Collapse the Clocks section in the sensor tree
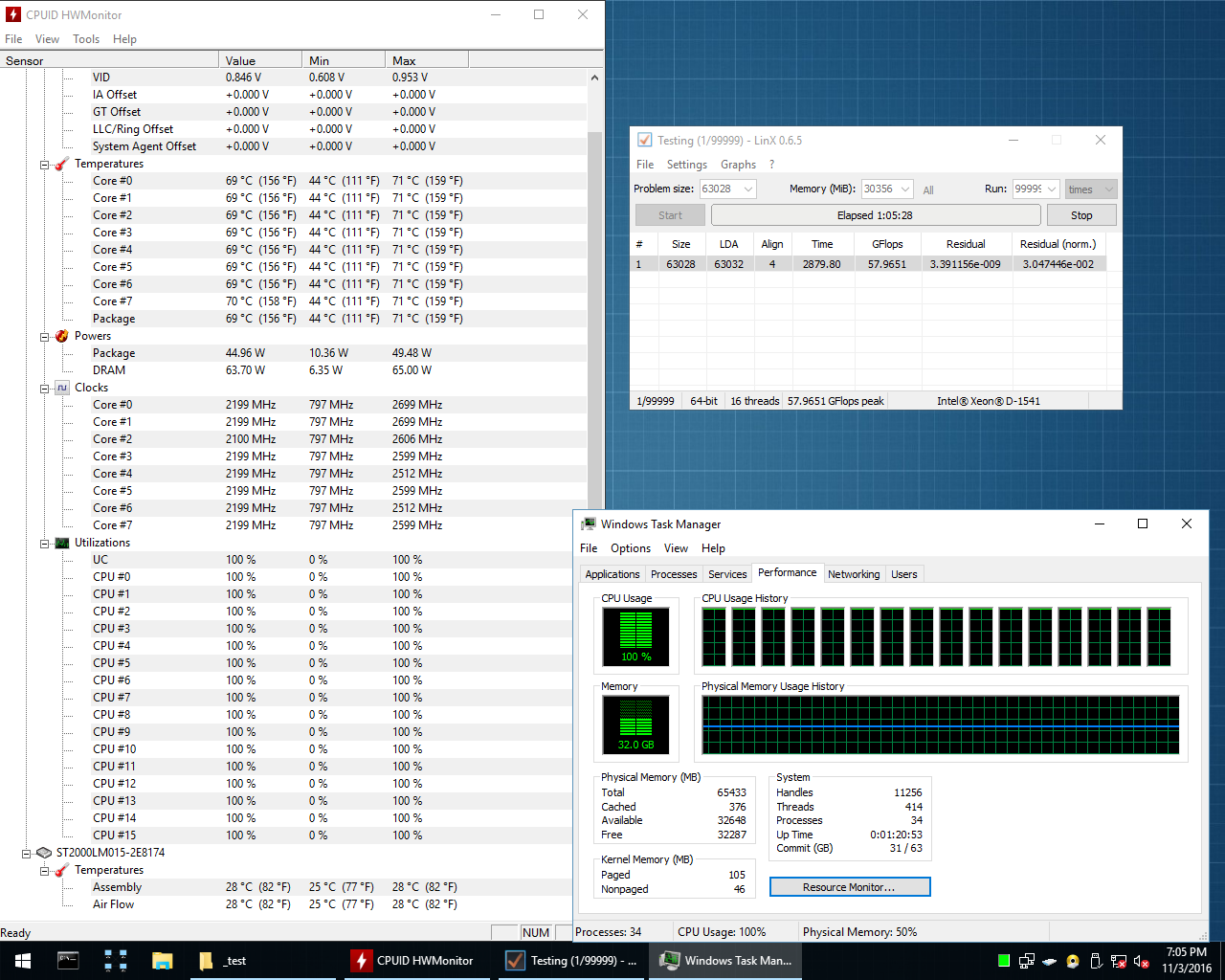1225x980 pixels. click(44, 389)
